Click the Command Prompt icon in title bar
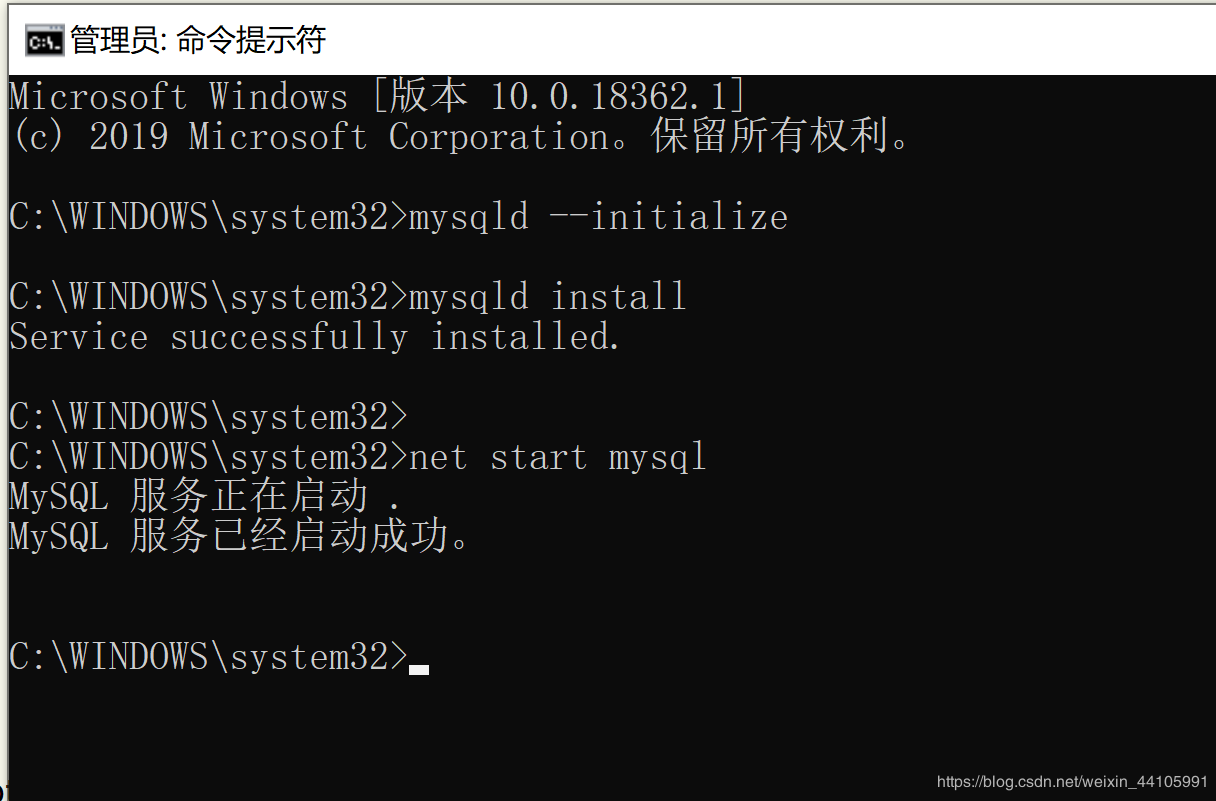Image resolution: width=1216 pixels, height=801 pixels. coord(44,41)
